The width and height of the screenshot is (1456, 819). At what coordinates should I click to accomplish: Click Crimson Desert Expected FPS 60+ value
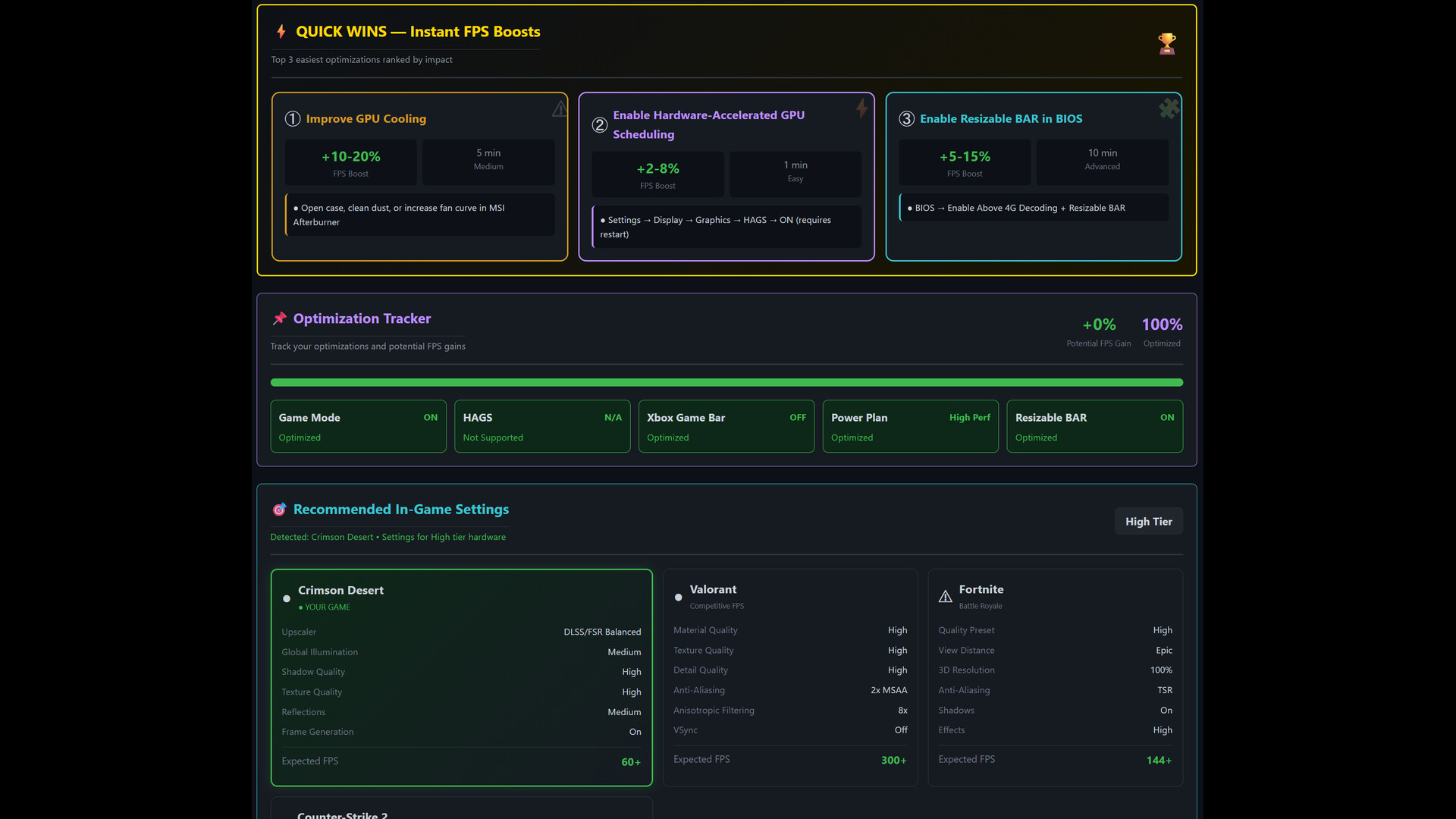click(631, 762)
